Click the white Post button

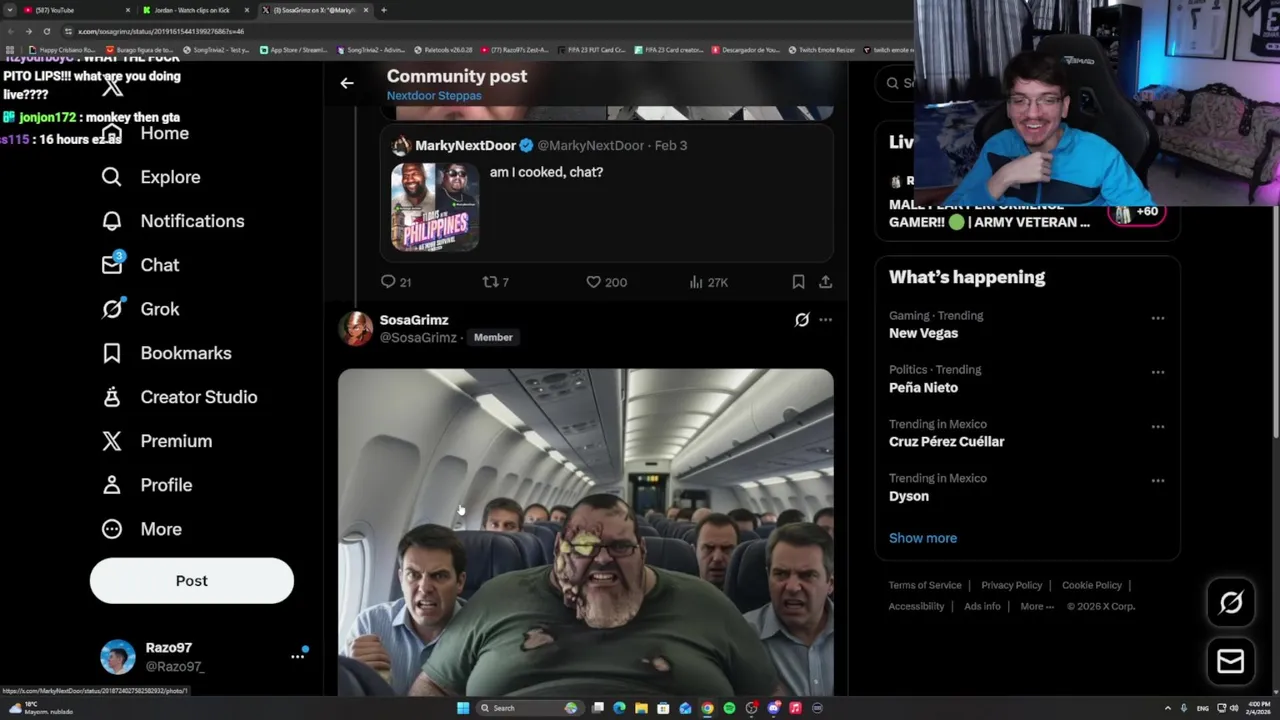click(192, 580)
